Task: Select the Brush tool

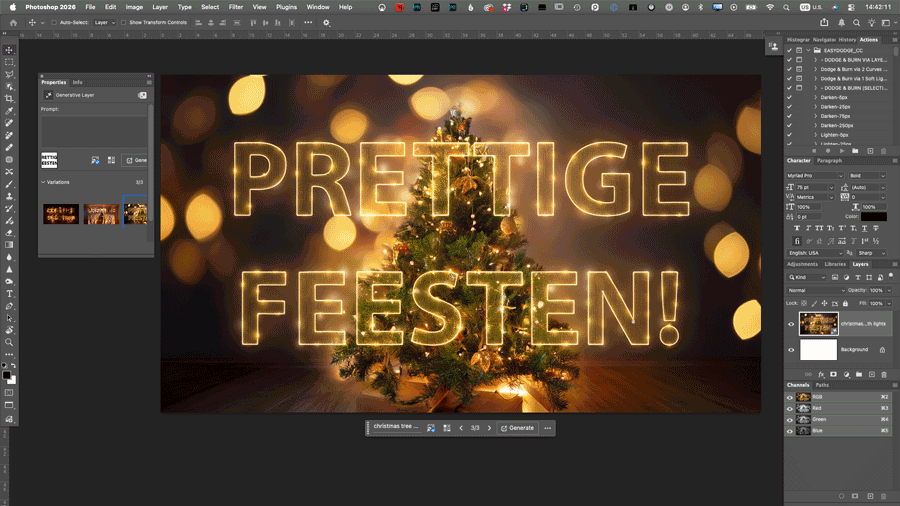Action: 9,184
